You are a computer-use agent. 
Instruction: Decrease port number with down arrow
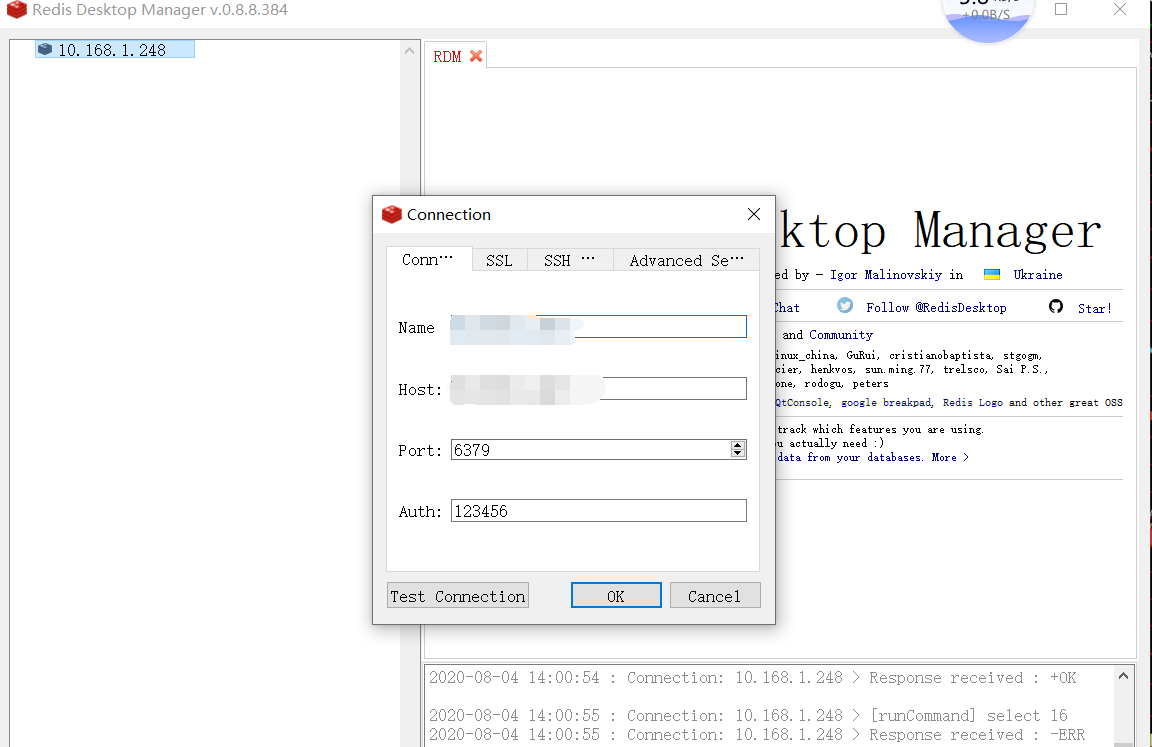pyautogui.click(x=738, y=454)
